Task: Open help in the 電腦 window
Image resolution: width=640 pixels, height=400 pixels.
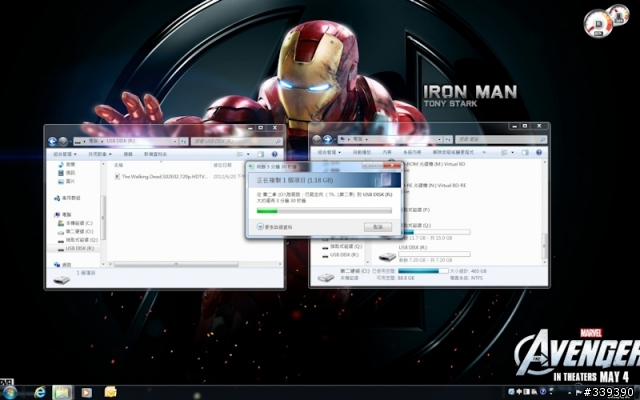Action: point(539,152)
